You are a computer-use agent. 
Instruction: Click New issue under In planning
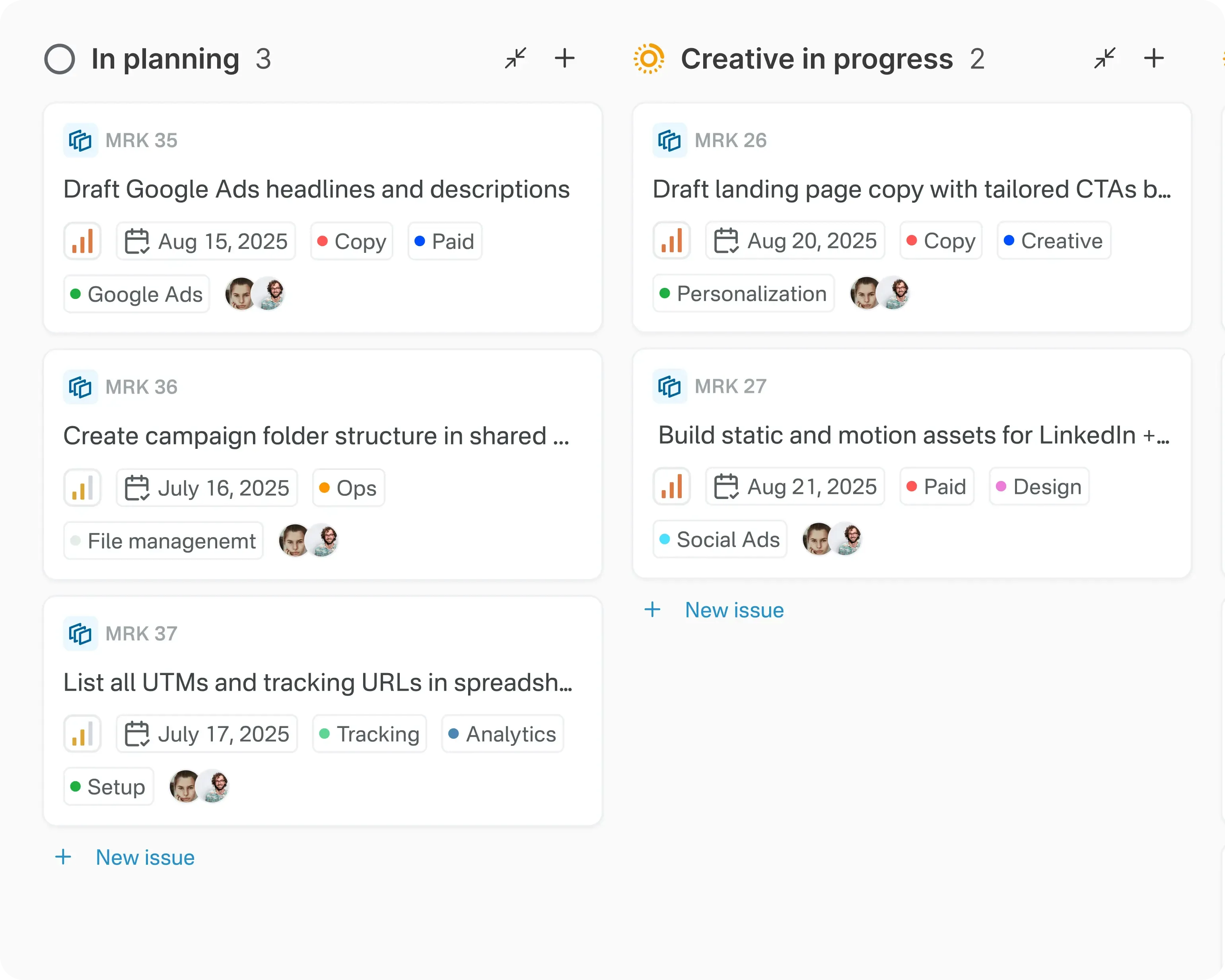pyautogui.click(x=144, y=857)
